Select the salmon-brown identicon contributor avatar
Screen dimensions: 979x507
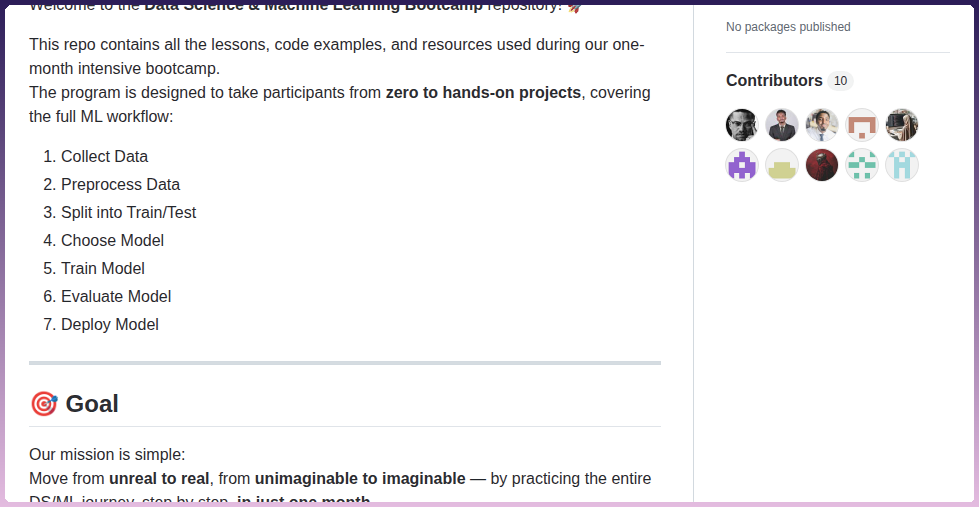(862, 125)
